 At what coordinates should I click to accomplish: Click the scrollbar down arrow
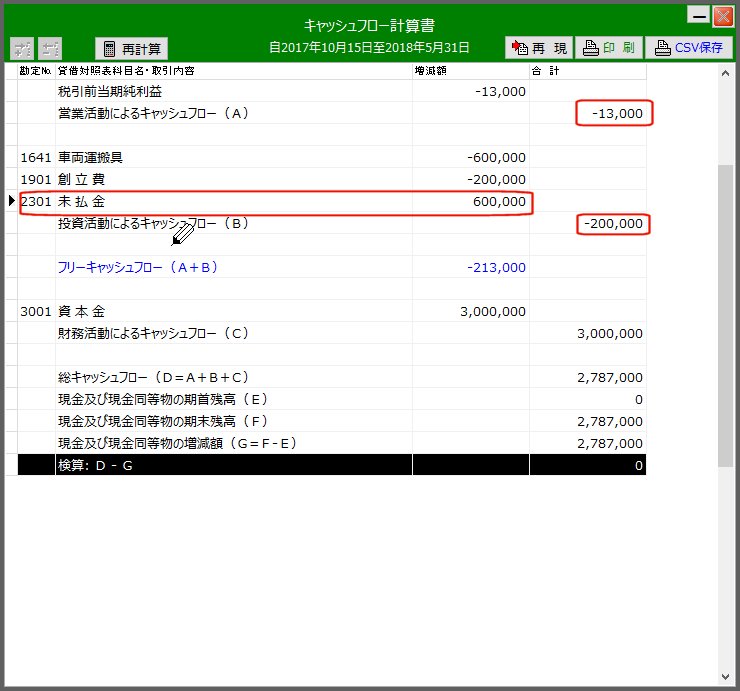pos(725,674)
